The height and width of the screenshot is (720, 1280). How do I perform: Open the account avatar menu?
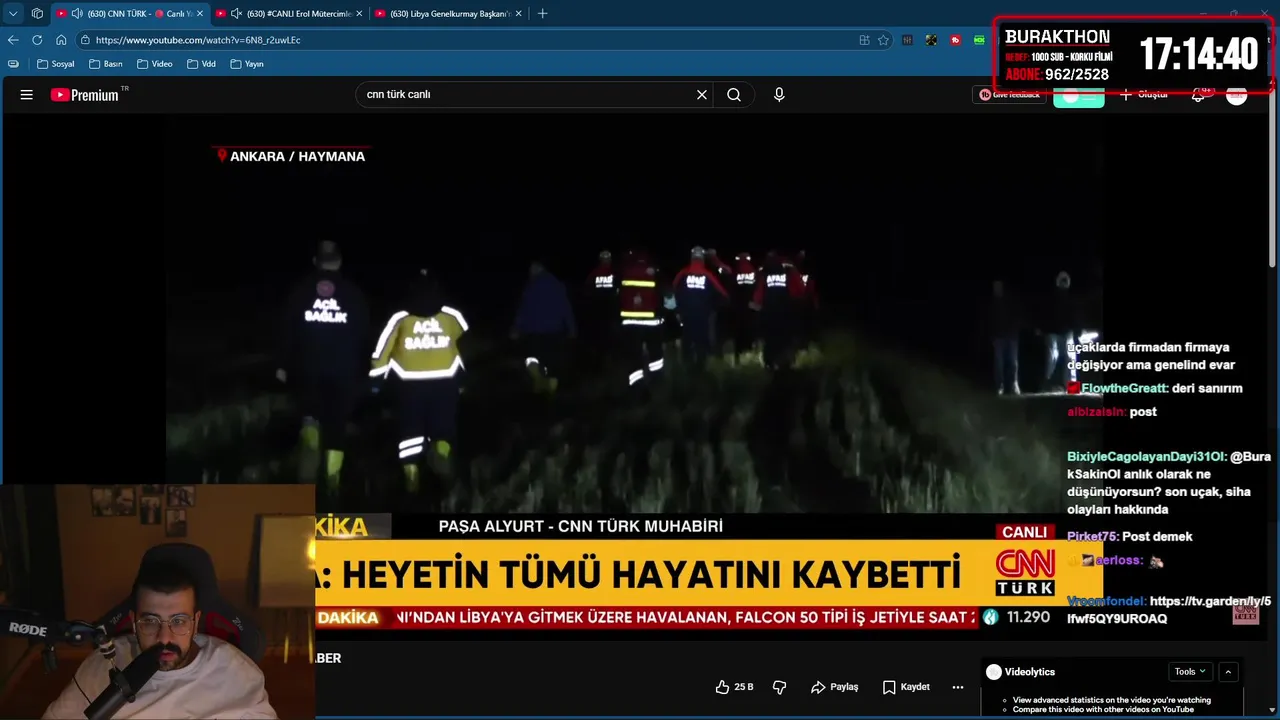coord(1237,95)
